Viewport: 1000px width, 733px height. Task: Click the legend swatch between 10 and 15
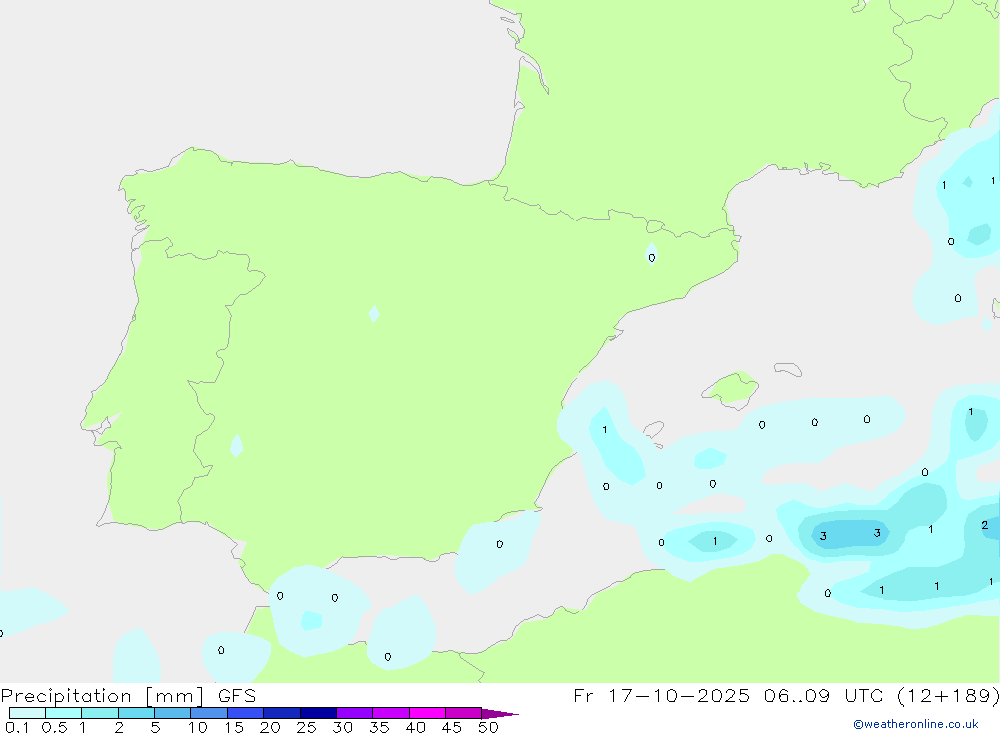[x=209, y=713]
